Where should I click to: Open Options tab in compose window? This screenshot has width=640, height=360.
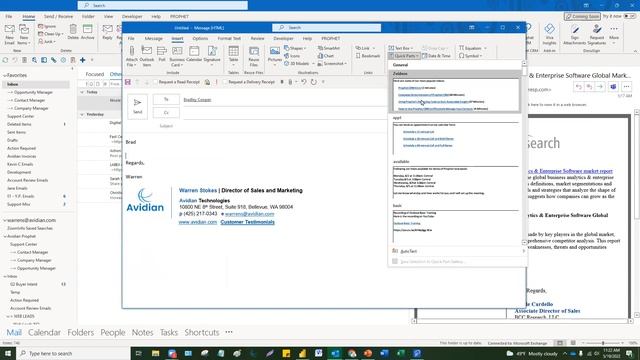click(x=200, y=38)
